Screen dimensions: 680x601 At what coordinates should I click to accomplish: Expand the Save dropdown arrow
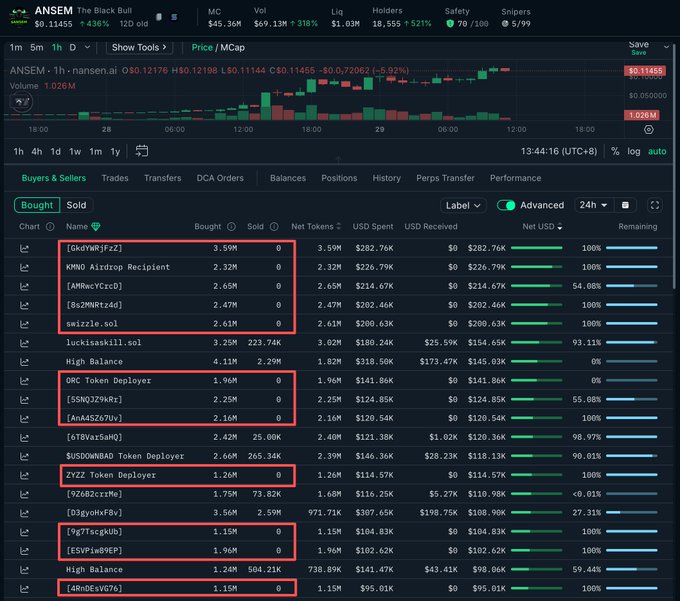(x=666, y=46)
